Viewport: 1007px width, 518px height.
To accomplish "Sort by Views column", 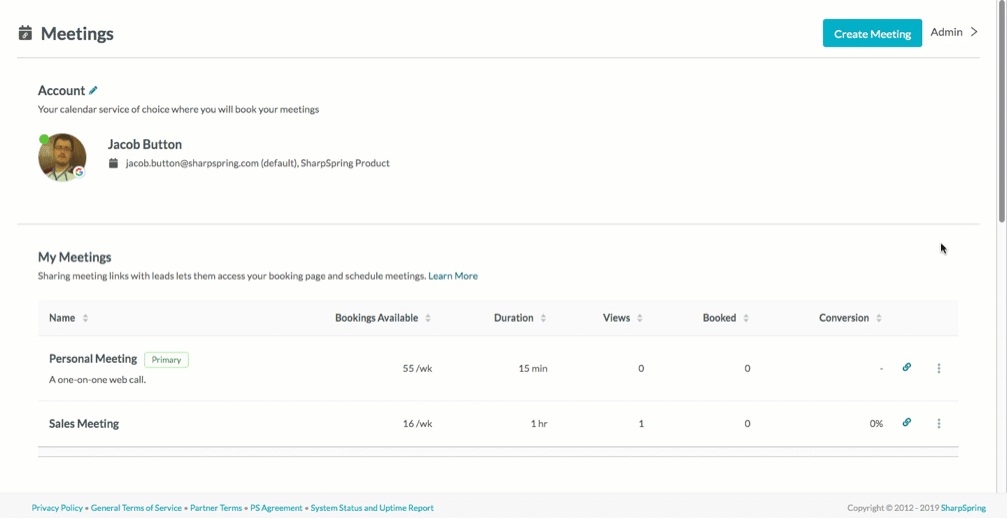I will click(640, 318).
